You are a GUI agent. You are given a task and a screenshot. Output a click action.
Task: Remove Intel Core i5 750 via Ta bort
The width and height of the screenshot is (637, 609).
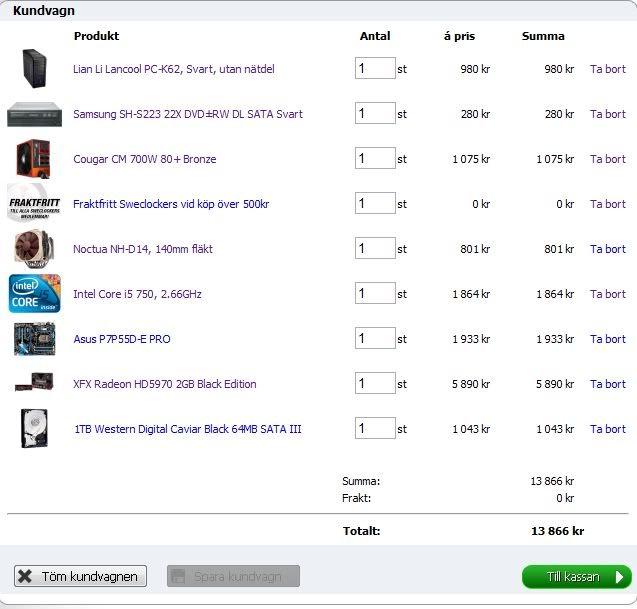608,294
